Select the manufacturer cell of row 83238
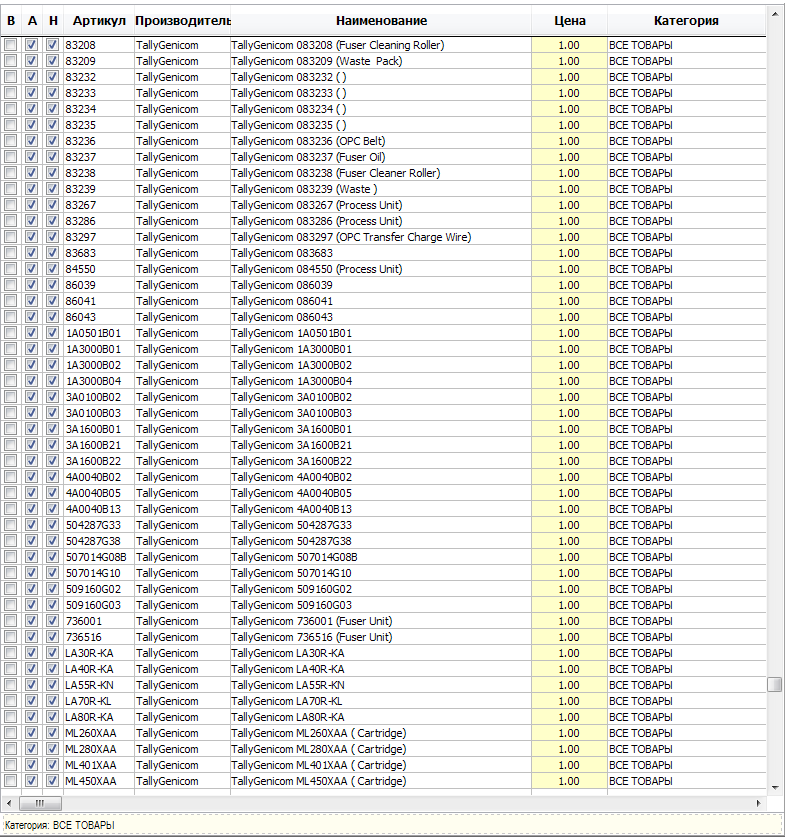 (183, 173)
